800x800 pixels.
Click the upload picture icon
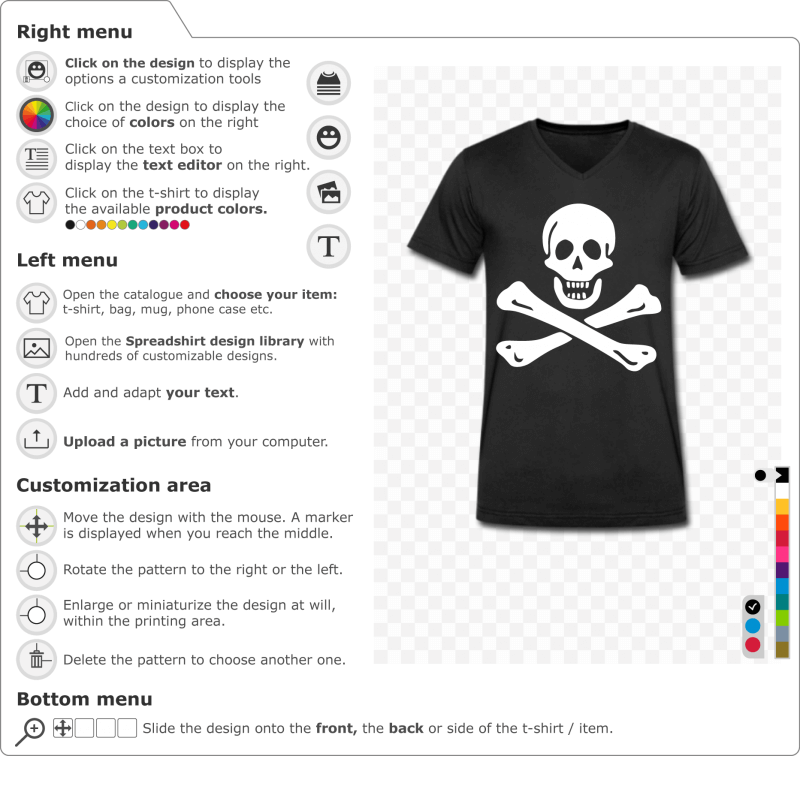point(36,439)
